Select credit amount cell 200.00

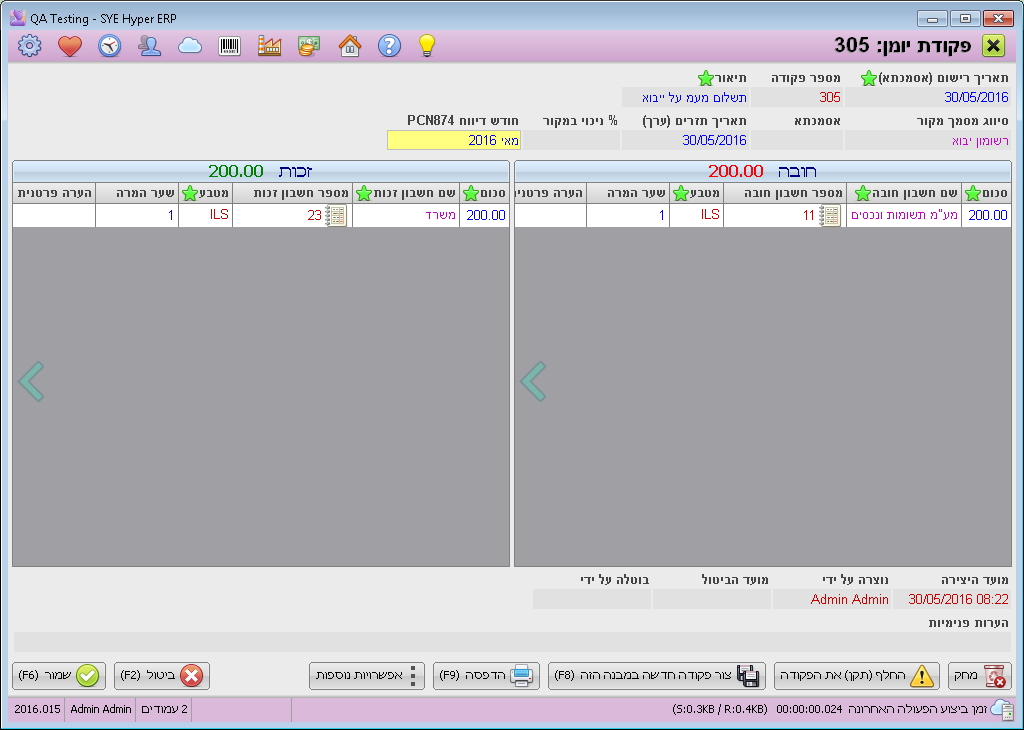(x=485, y=215)
